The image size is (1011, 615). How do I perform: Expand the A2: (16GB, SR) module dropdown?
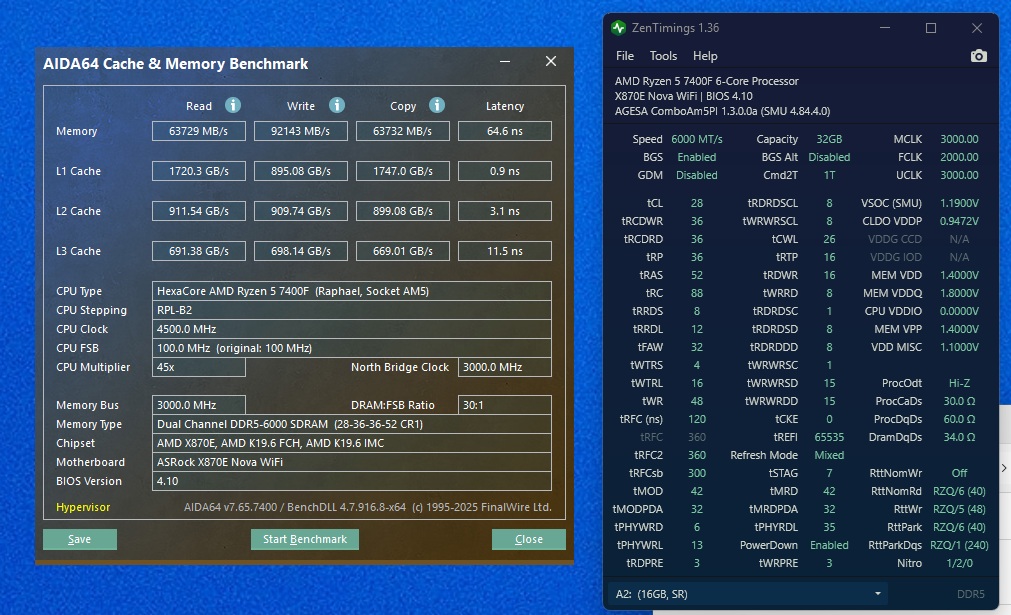tap(747, 594)
